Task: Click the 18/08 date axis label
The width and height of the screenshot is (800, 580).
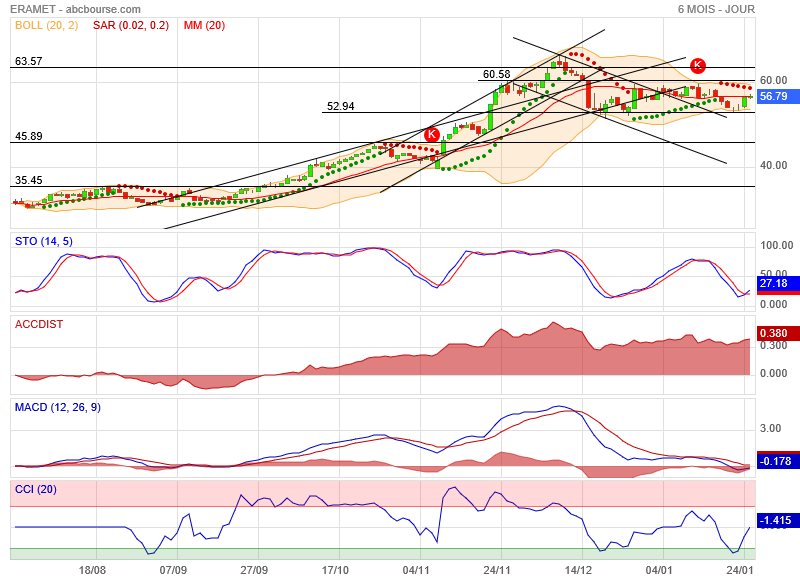Action: point(92,570)
